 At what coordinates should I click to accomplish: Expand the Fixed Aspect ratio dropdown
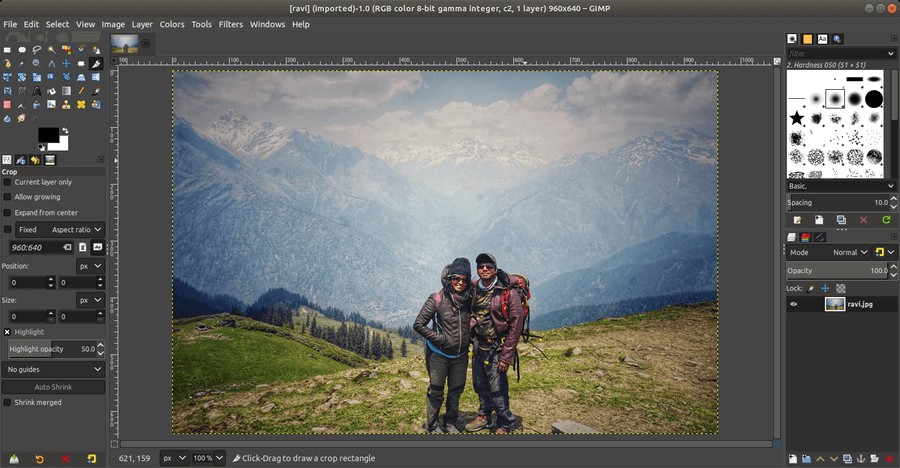point(76,229)
